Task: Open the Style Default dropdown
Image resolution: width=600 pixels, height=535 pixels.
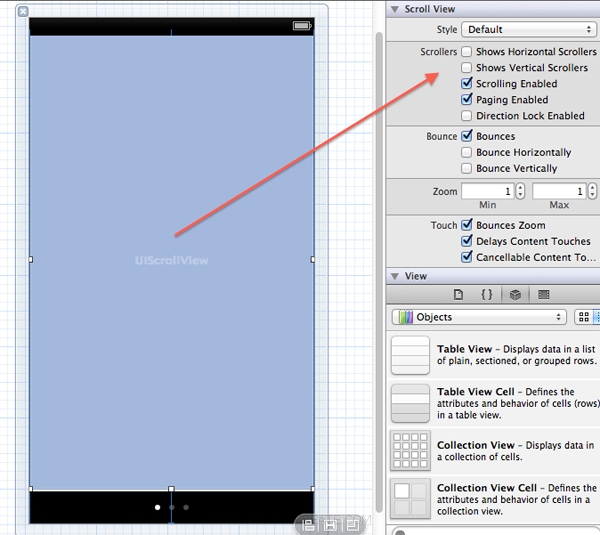Action: (529, 29)
